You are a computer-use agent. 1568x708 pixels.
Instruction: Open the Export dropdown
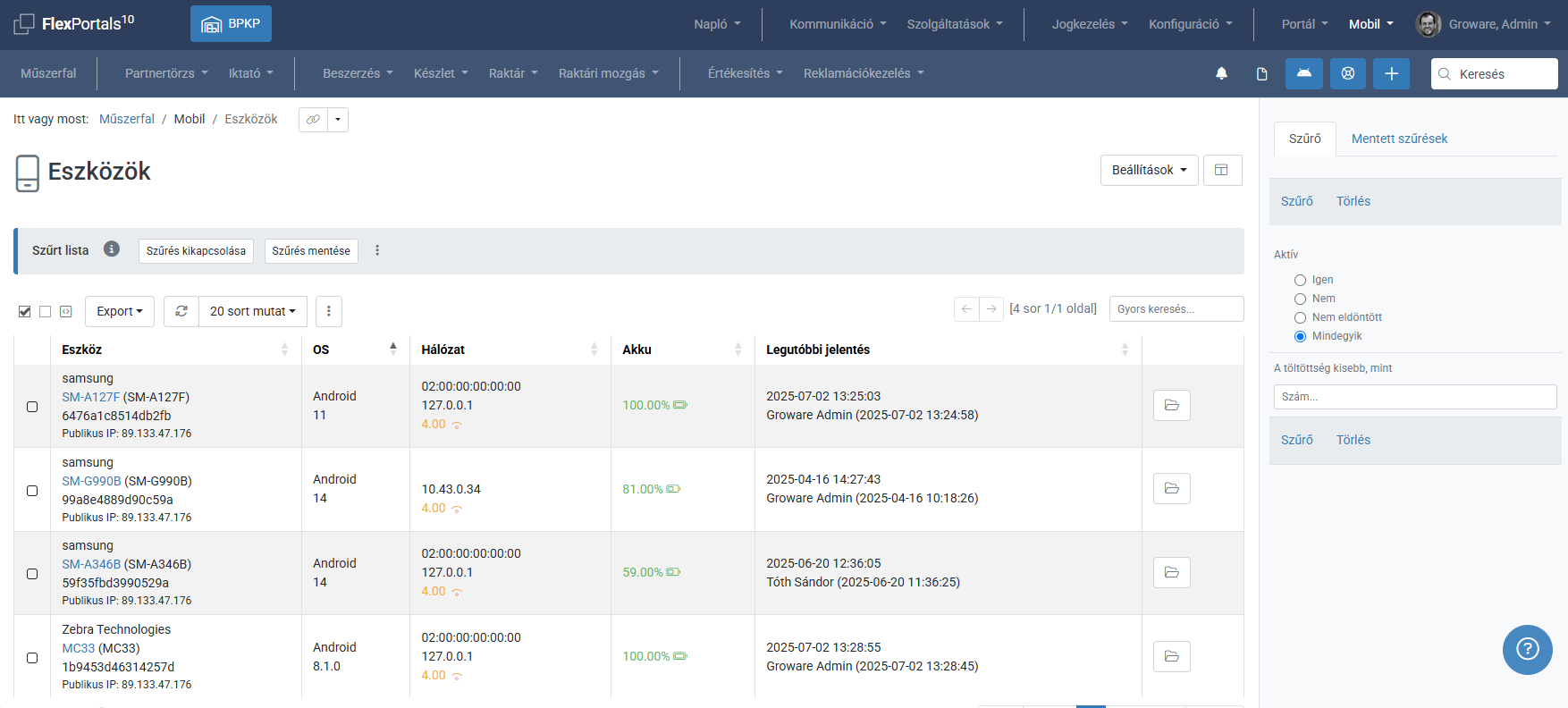tap(120, 311)
